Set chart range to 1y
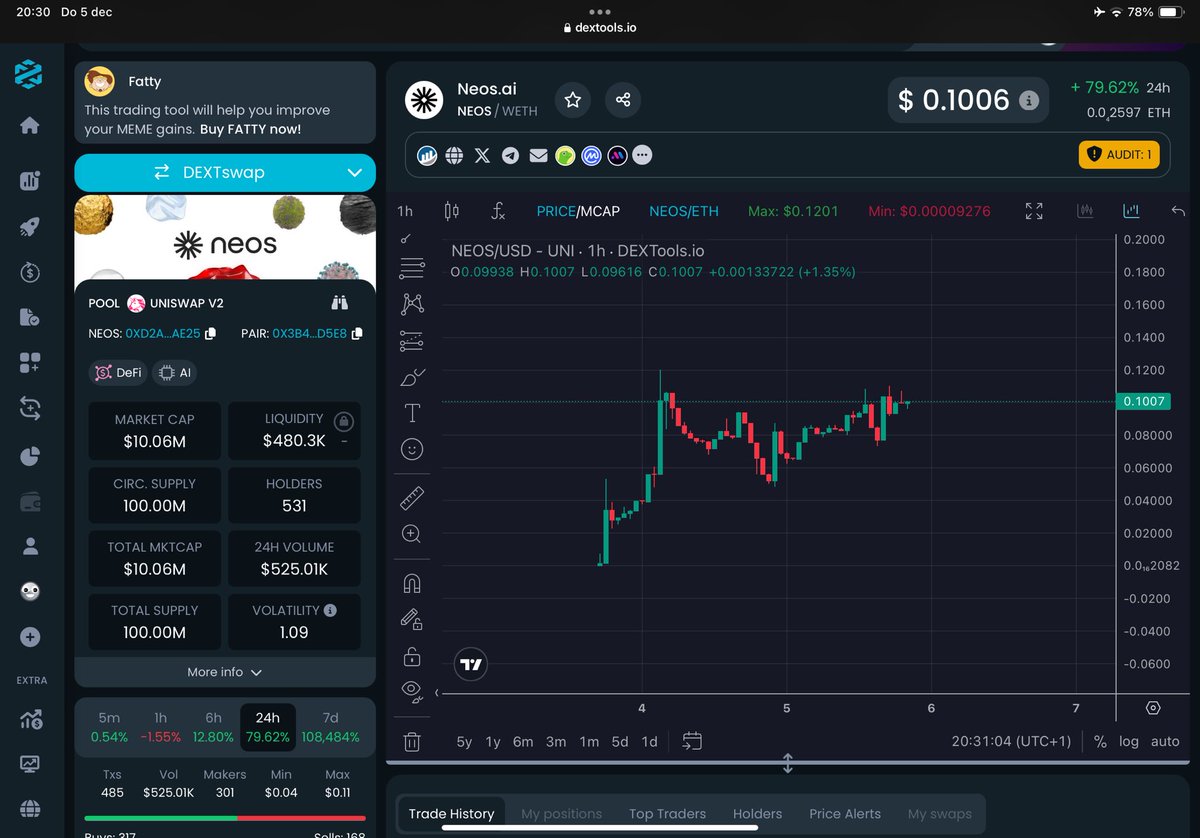This screenshot has width=1200, height=838. [x=493, y=741]
